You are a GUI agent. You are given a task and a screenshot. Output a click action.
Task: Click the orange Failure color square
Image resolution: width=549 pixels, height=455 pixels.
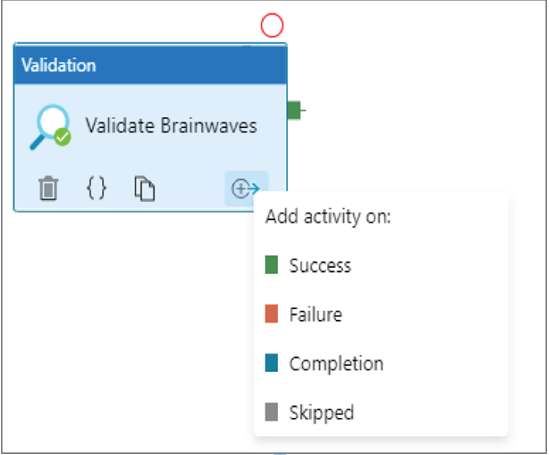(271, 314)
